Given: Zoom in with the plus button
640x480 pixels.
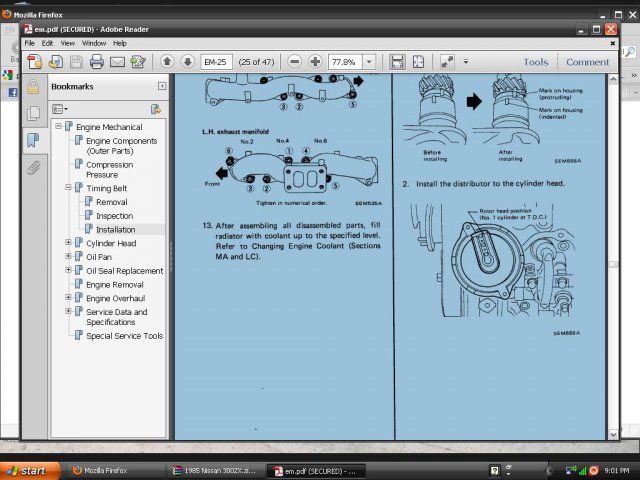Looking at the screenshot, I should [315, 62].
